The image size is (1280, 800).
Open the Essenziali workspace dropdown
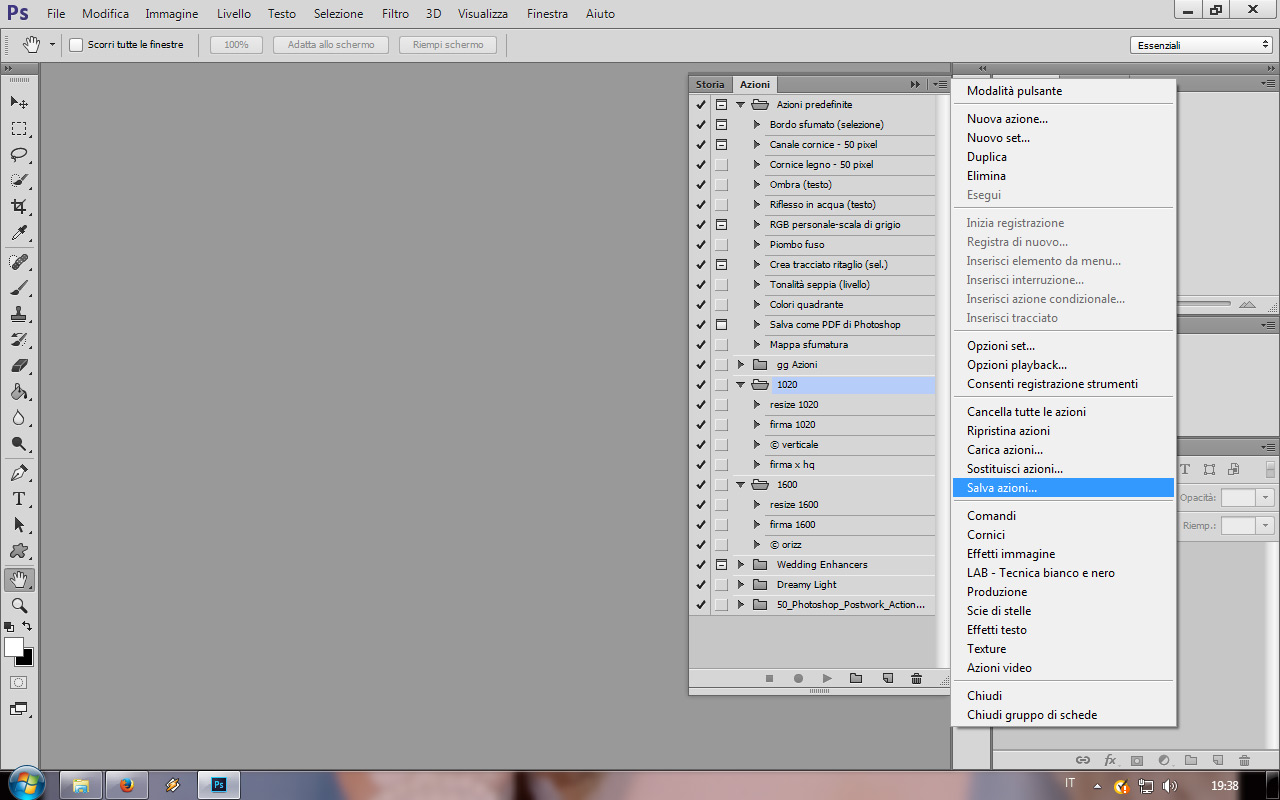[x=1201, y=45]
